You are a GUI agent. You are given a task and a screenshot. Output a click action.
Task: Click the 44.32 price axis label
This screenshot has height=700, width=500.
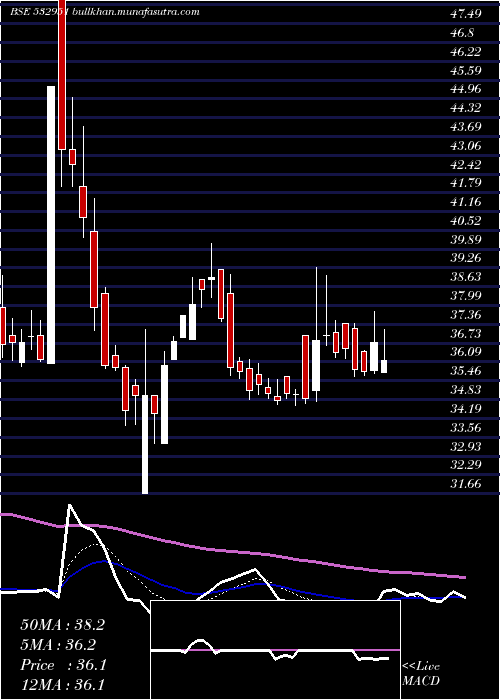point(466,108)
